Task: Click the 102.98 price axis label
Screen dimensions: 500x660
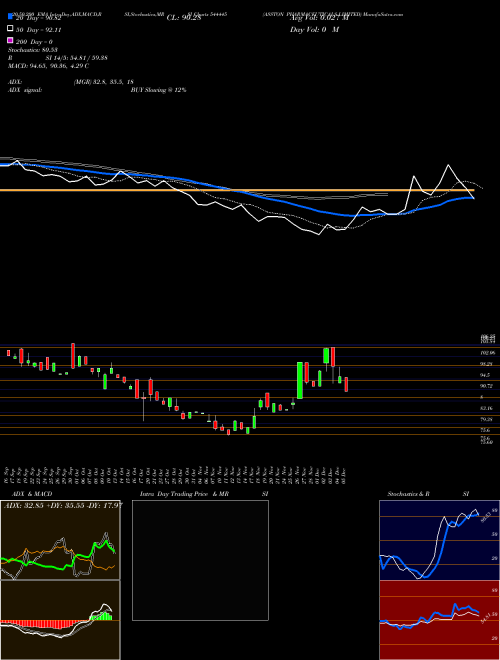Action: point(487,353)
